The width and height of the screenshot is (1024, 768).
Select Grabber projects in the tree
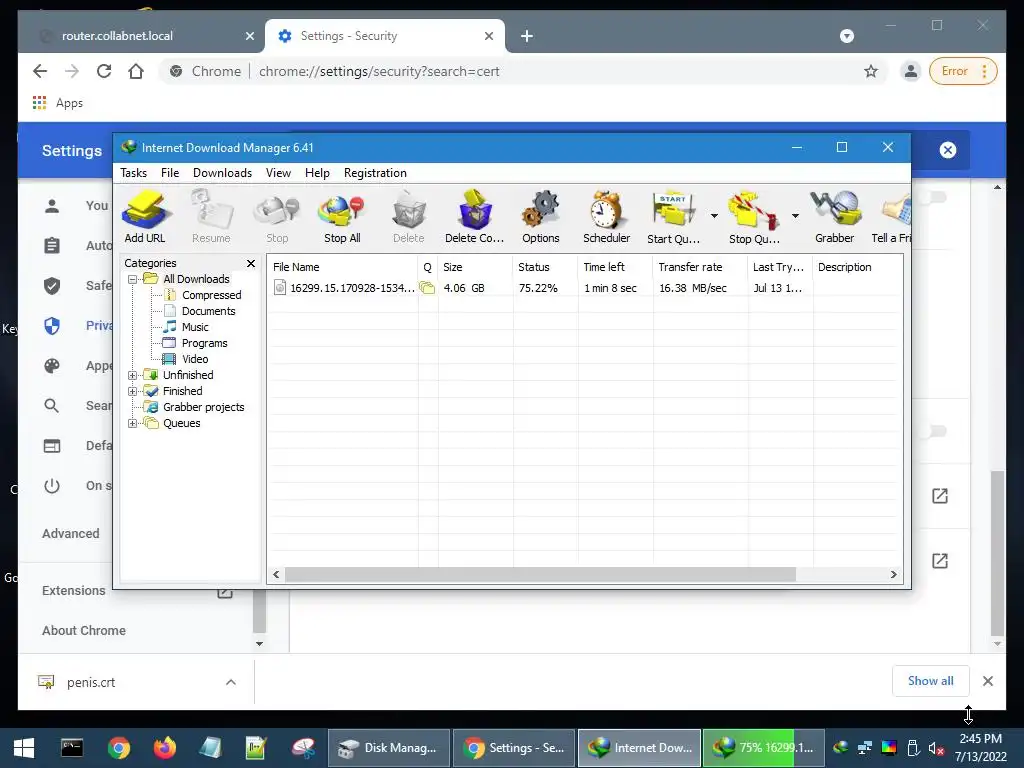click(203, 407)
